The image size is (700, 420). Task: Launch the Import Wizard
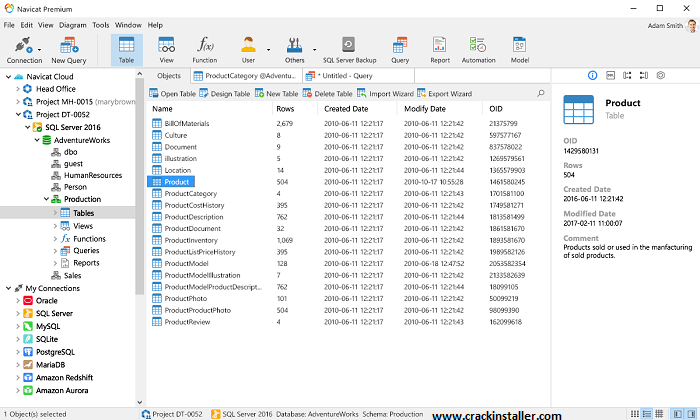[385, 93]
